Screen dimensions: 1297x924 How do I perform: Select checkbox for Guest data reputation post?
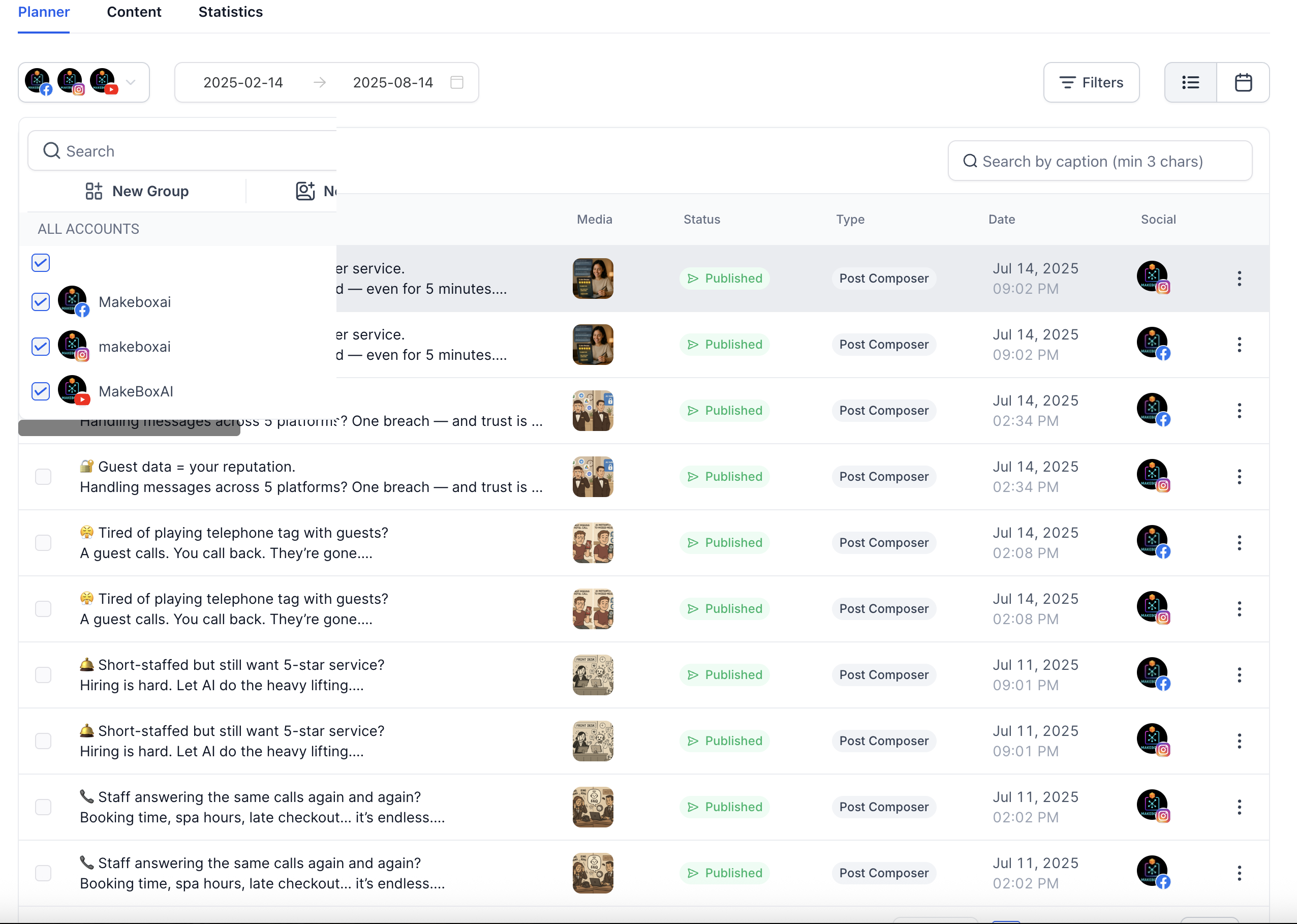43,477
